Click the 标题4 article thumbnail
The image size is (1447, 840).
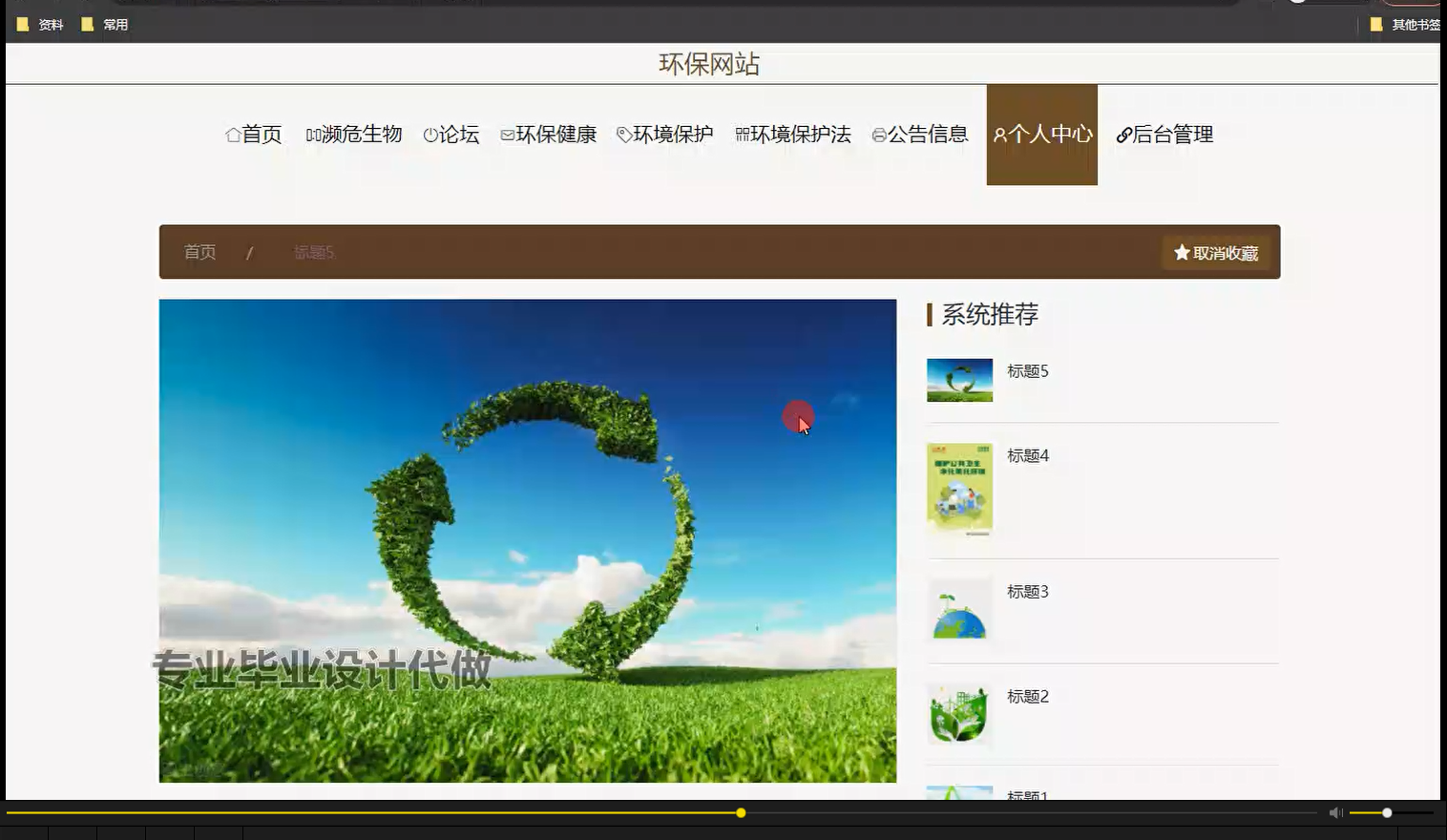point(958,488)
